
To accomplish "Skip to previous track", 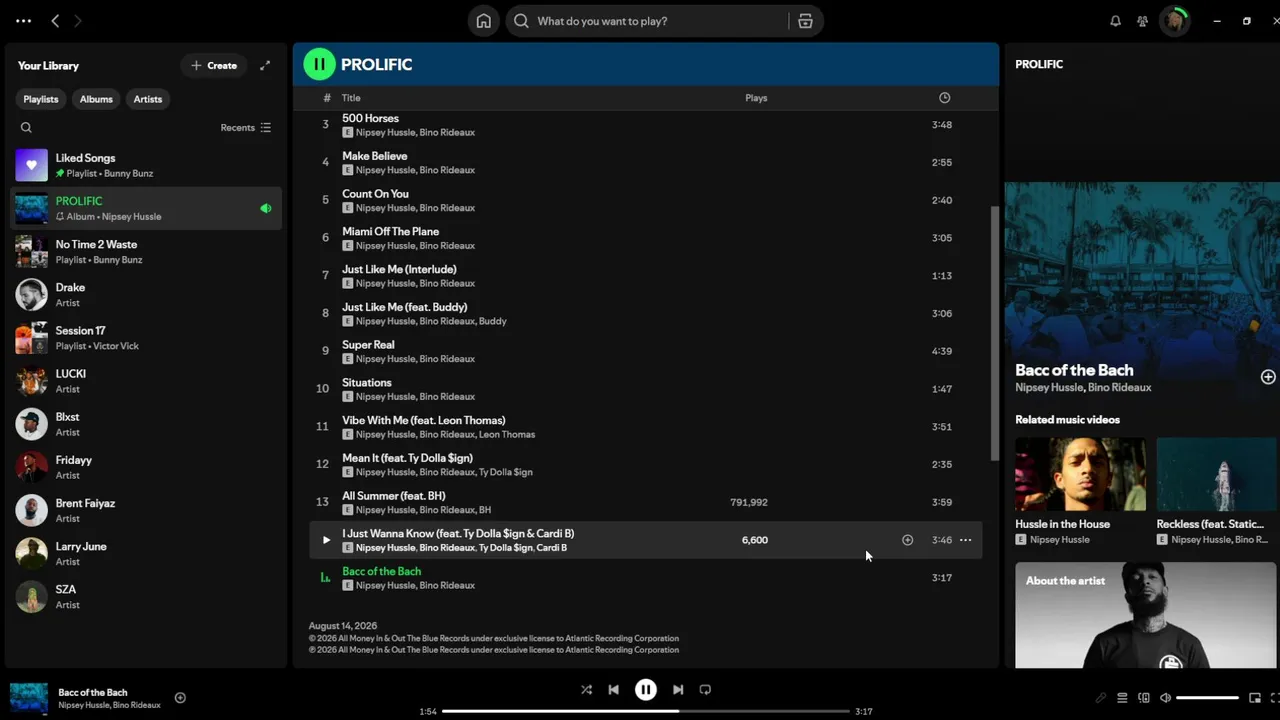I will pyautogui.click(x=613, y=690).
